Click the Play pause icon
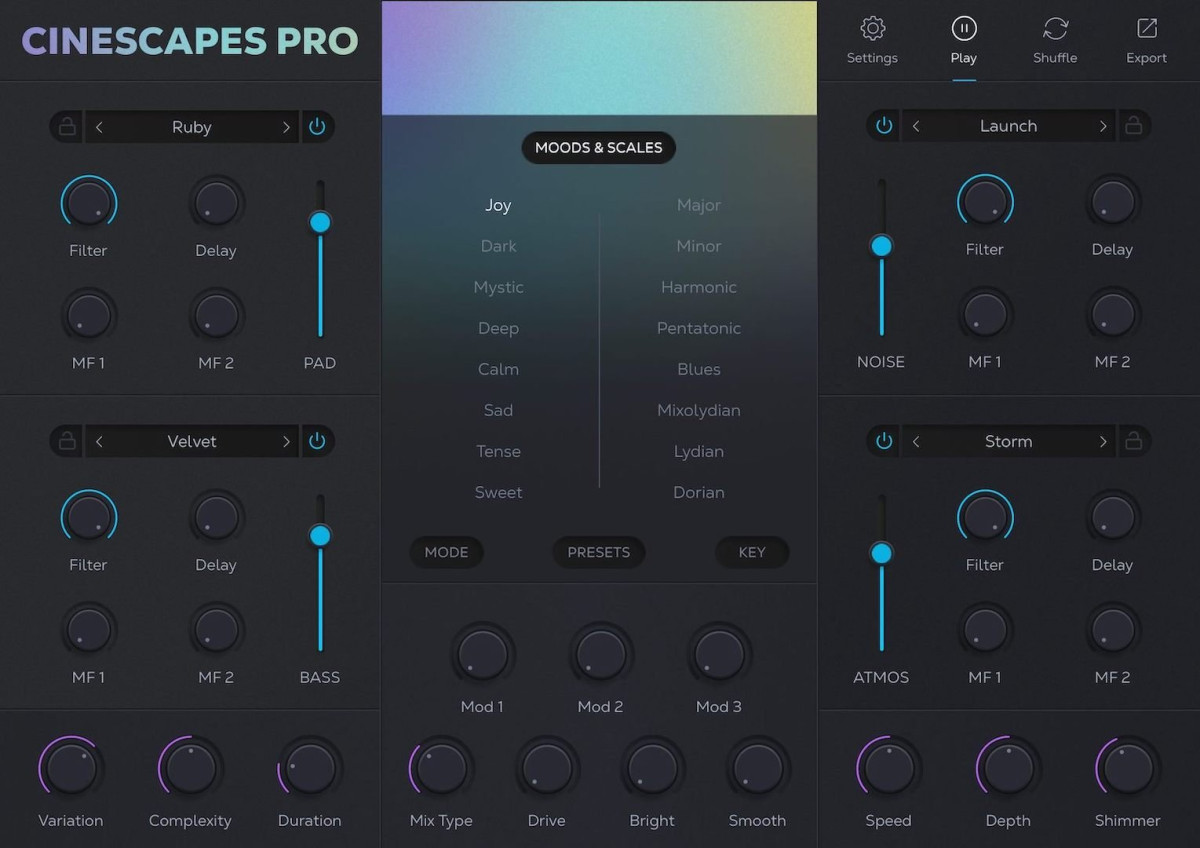The image size is (1200, 848). click(964, 28)
